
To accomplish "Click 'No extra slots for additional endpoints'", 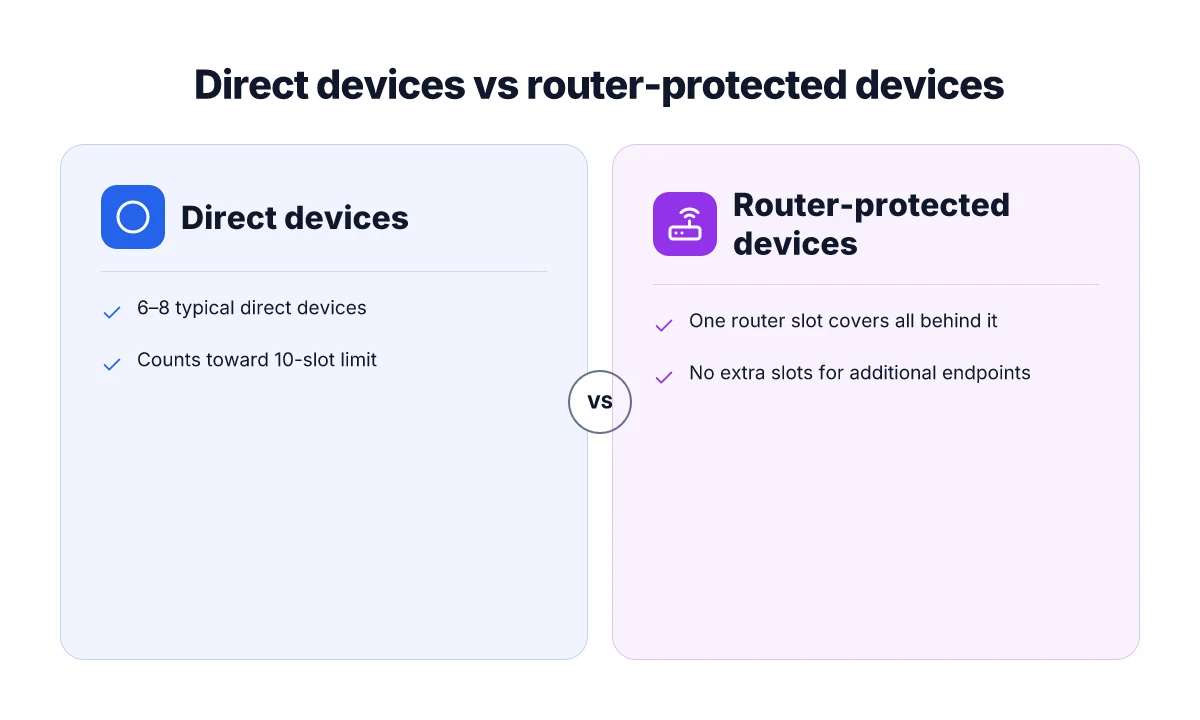I will click(x=860, y=373).
